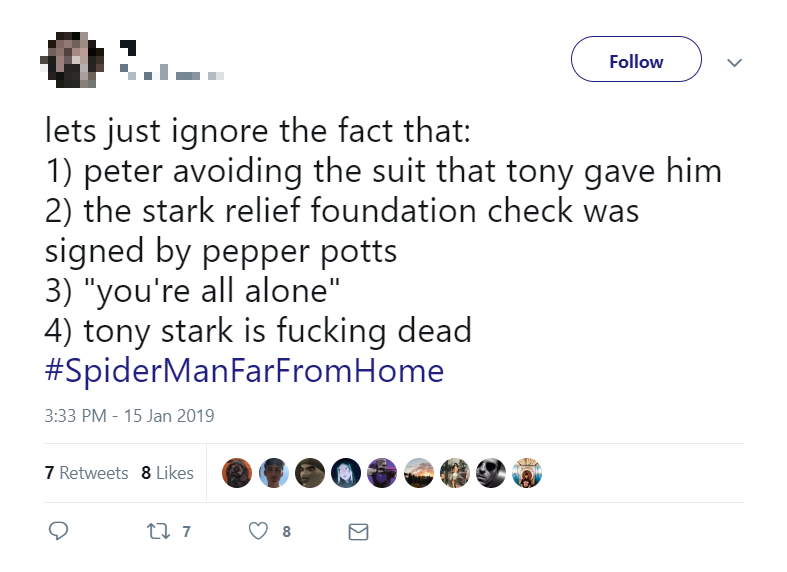
Task: Expand the tweet options chevron
Action: pyautogui.click(x=734, y=62)
